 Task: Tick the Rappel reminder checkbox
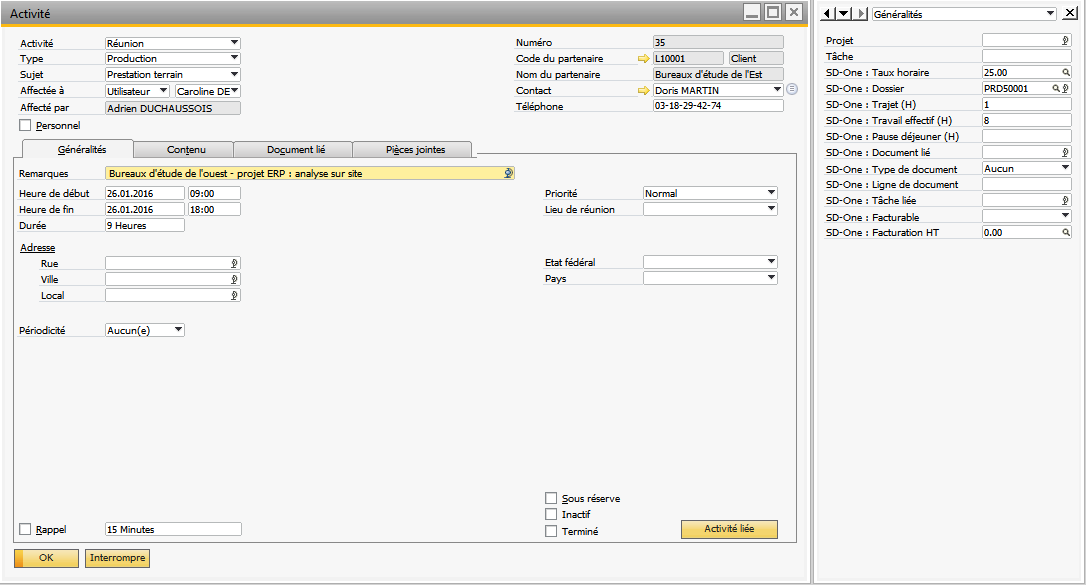pyautogui.click(x=26, y=530)
